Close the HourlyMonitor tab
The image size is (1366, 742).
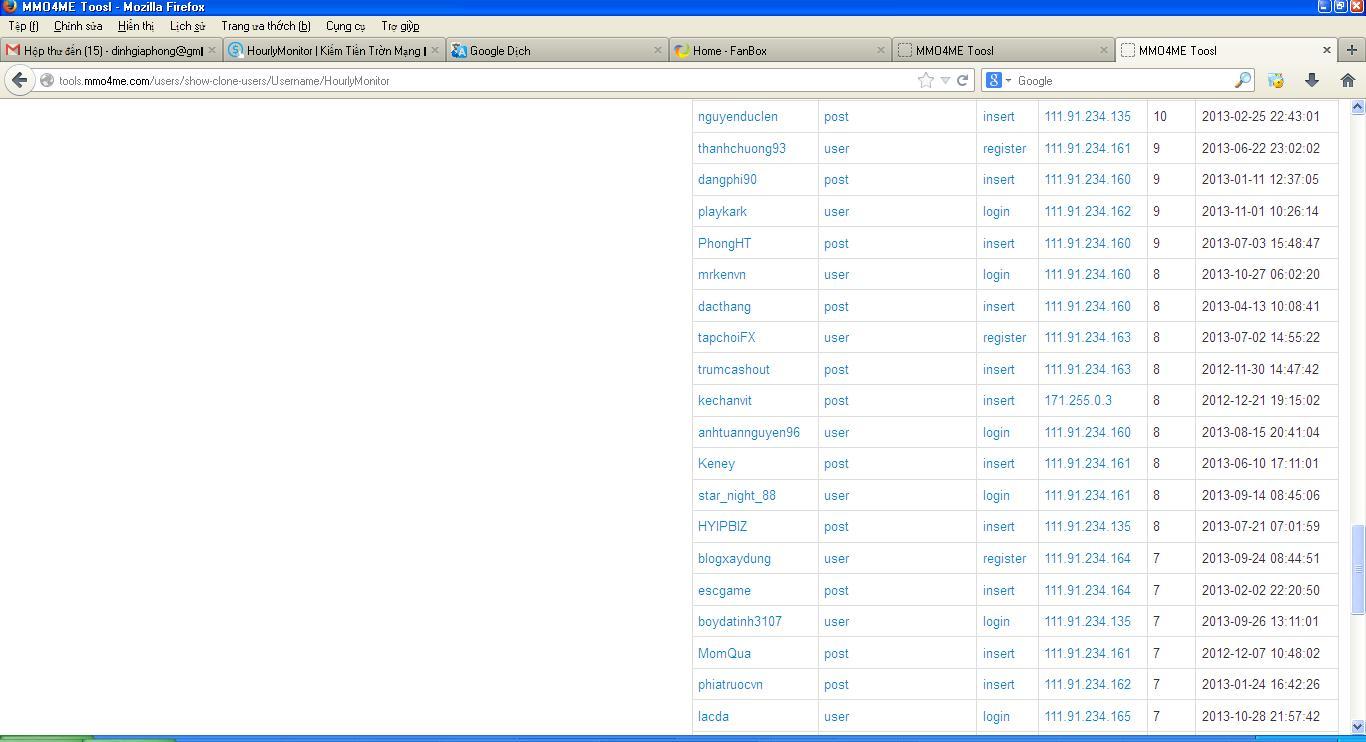click(x=435, y=50)
